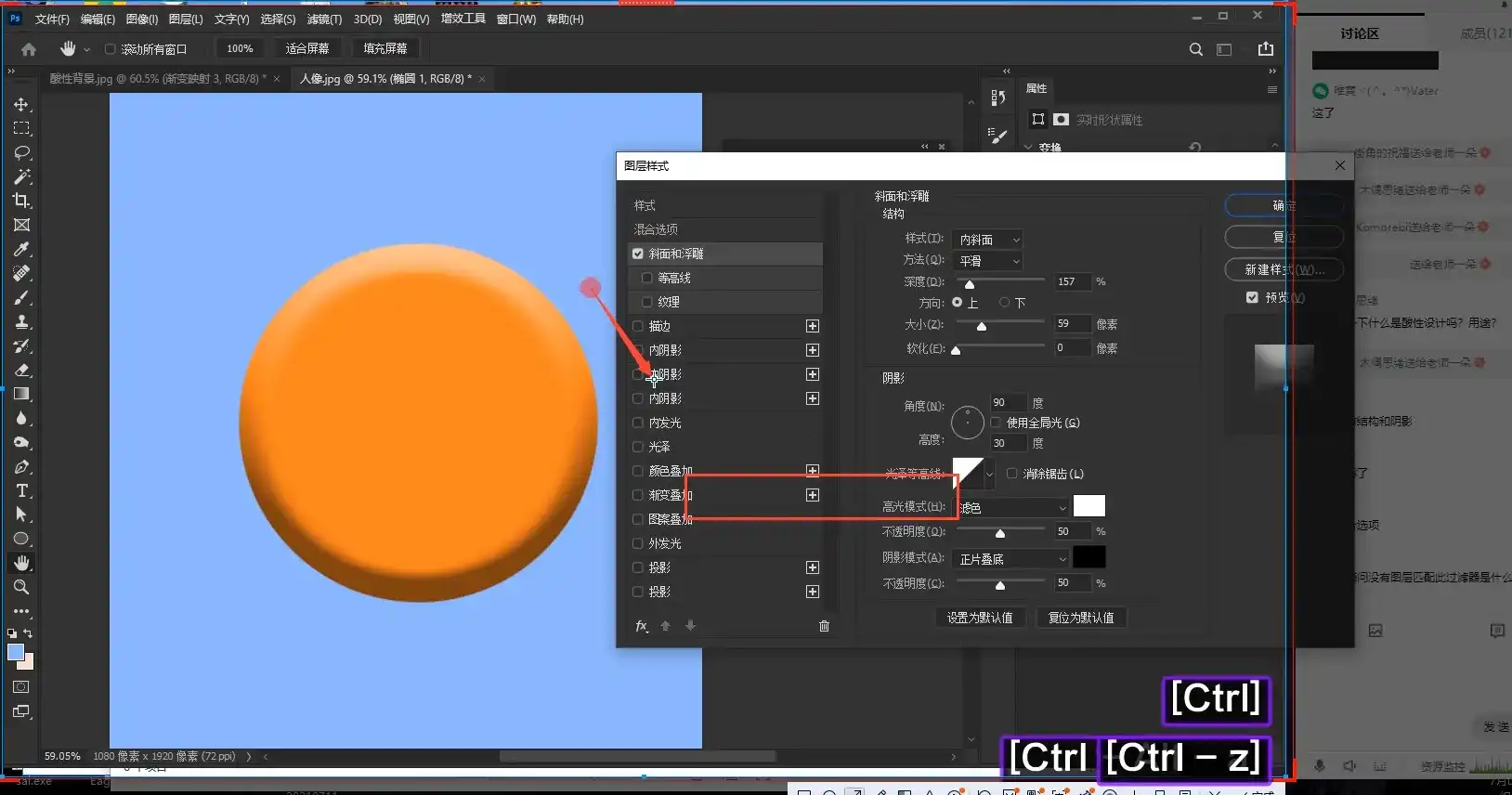Select the Lasso tool
The width and height of the screenshot is (1512, 795).
pyautogui.click(x=21, y=152)
